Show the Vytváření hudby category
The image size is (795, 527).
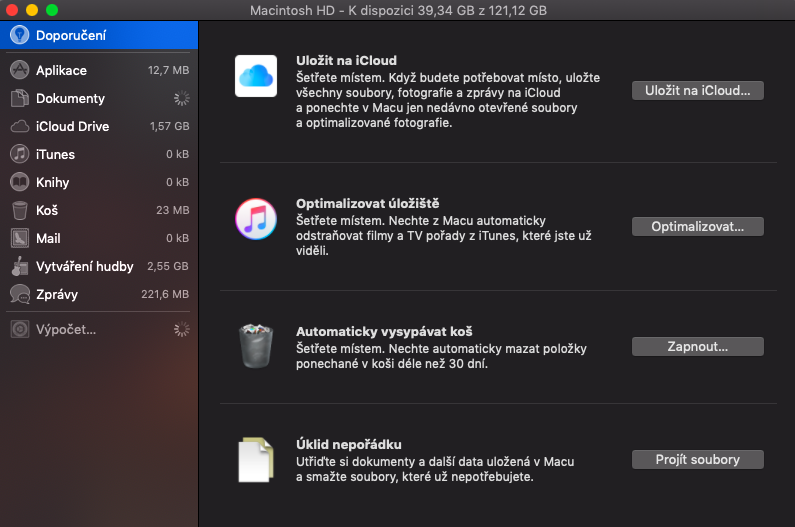pos(99,266)
